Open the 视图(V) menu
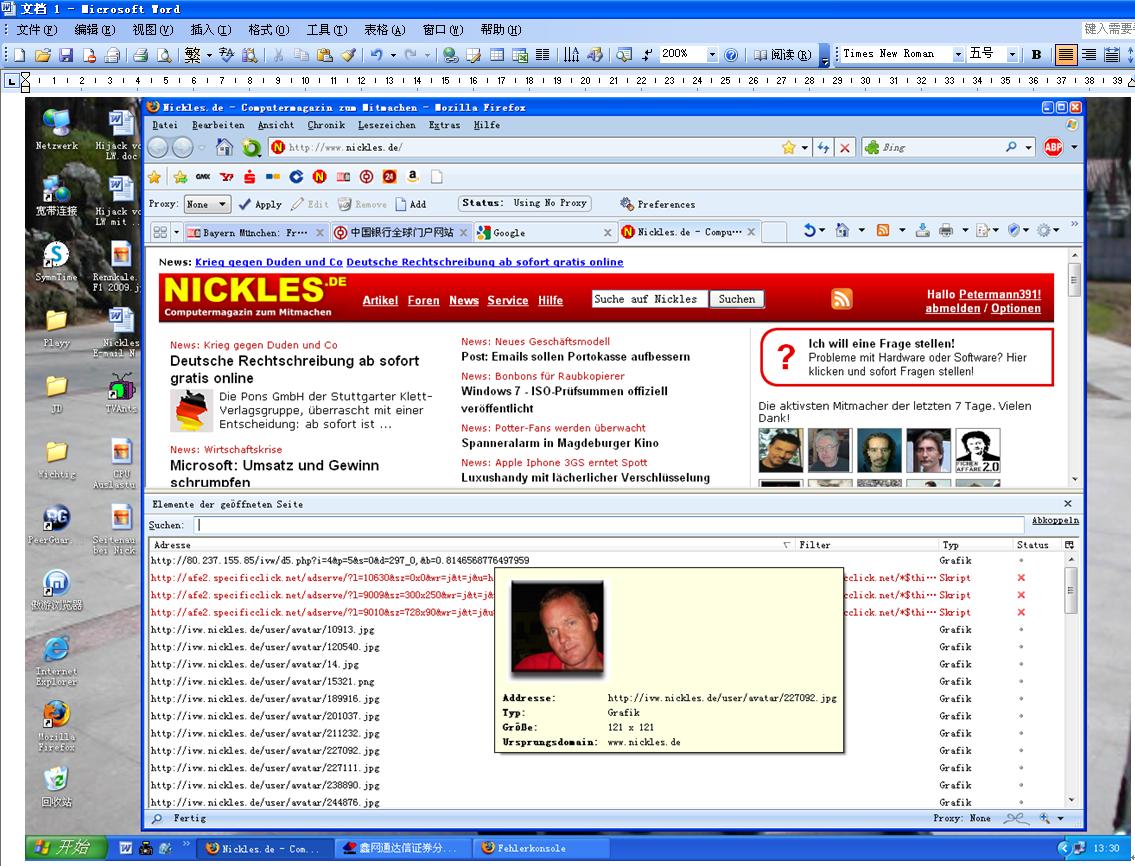Viewport: 1135px width, 866px height. pos(153,30)
